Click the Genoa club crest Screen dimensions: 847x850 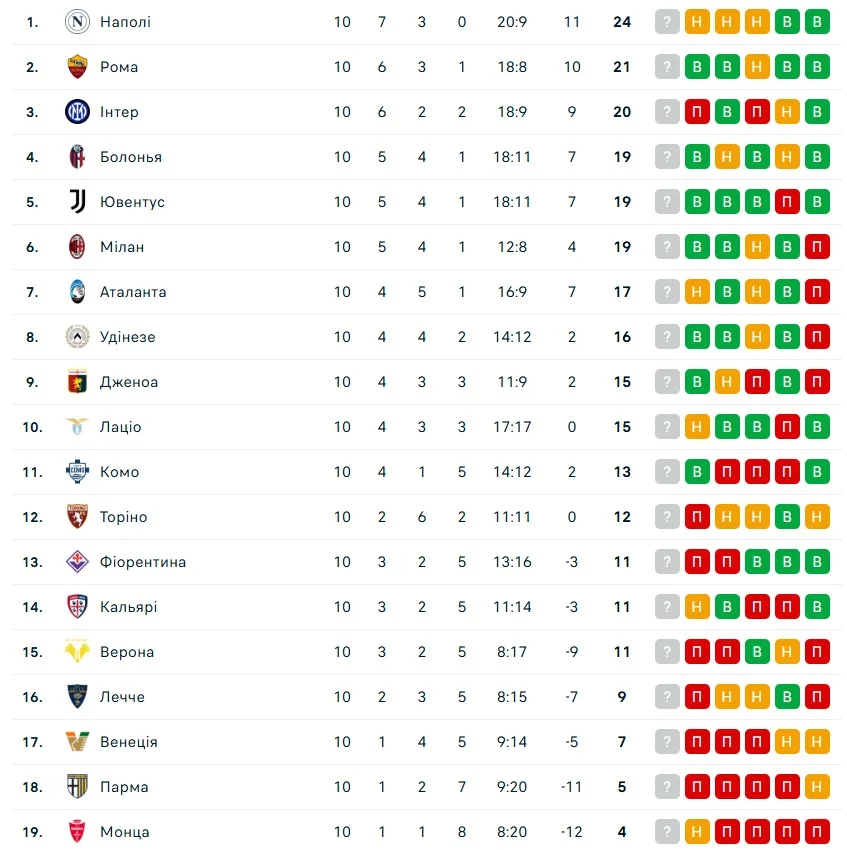pos(77,382)
